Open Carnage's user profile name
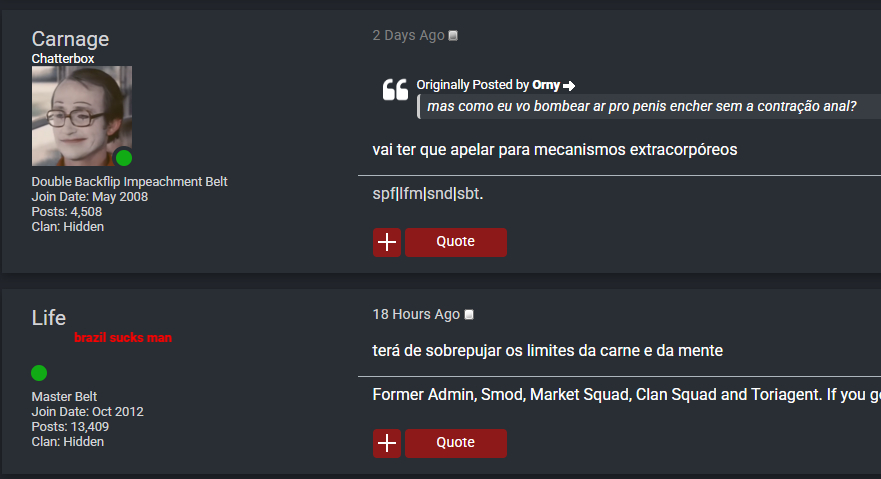 [x=70, y=39]
